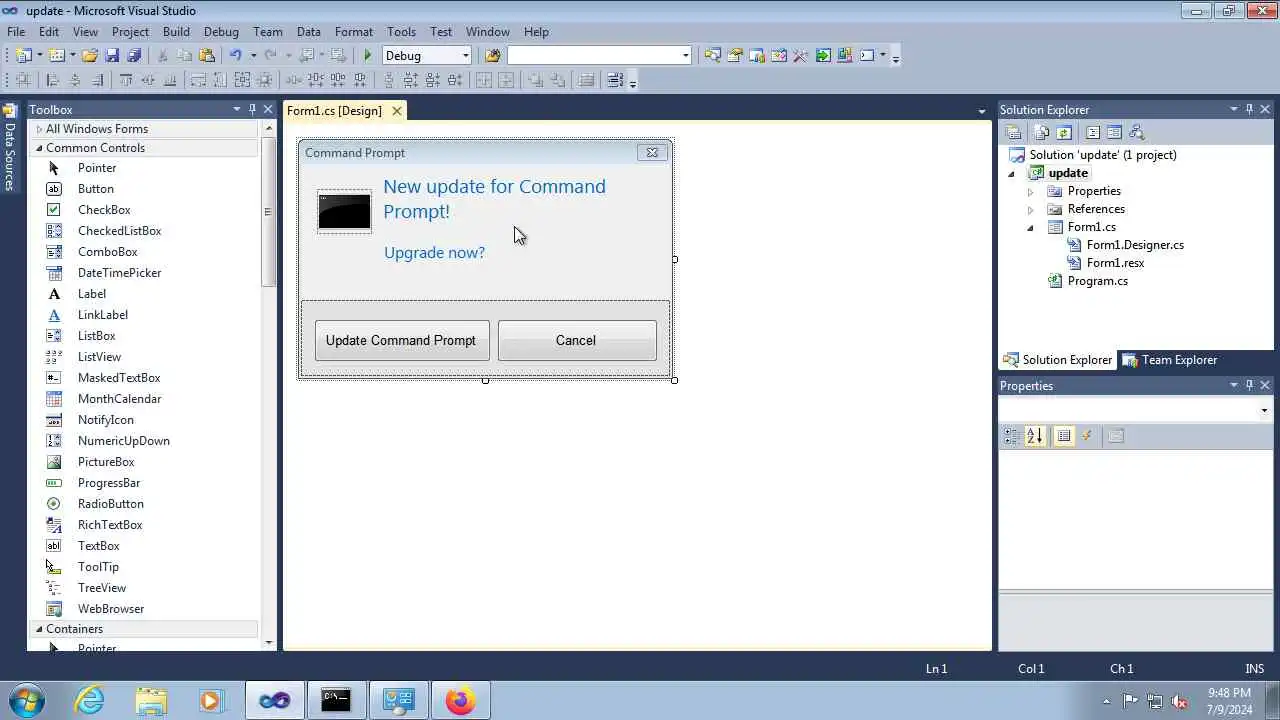Start debugging with the green play icon
This screenshot has height=720, width=1280.
point(368,56)
